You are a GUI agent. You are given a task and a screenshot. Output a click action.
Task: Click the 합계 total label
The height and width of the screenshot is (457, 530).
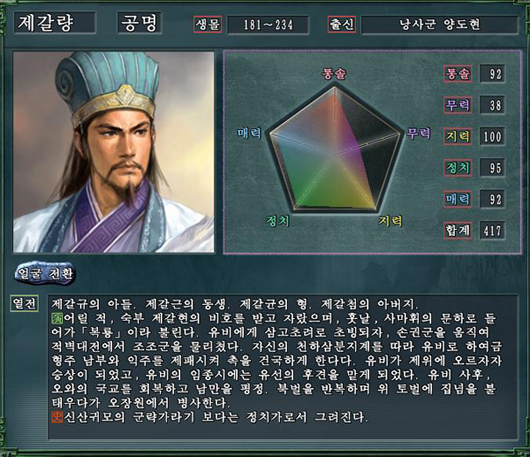tap(458, 231)
